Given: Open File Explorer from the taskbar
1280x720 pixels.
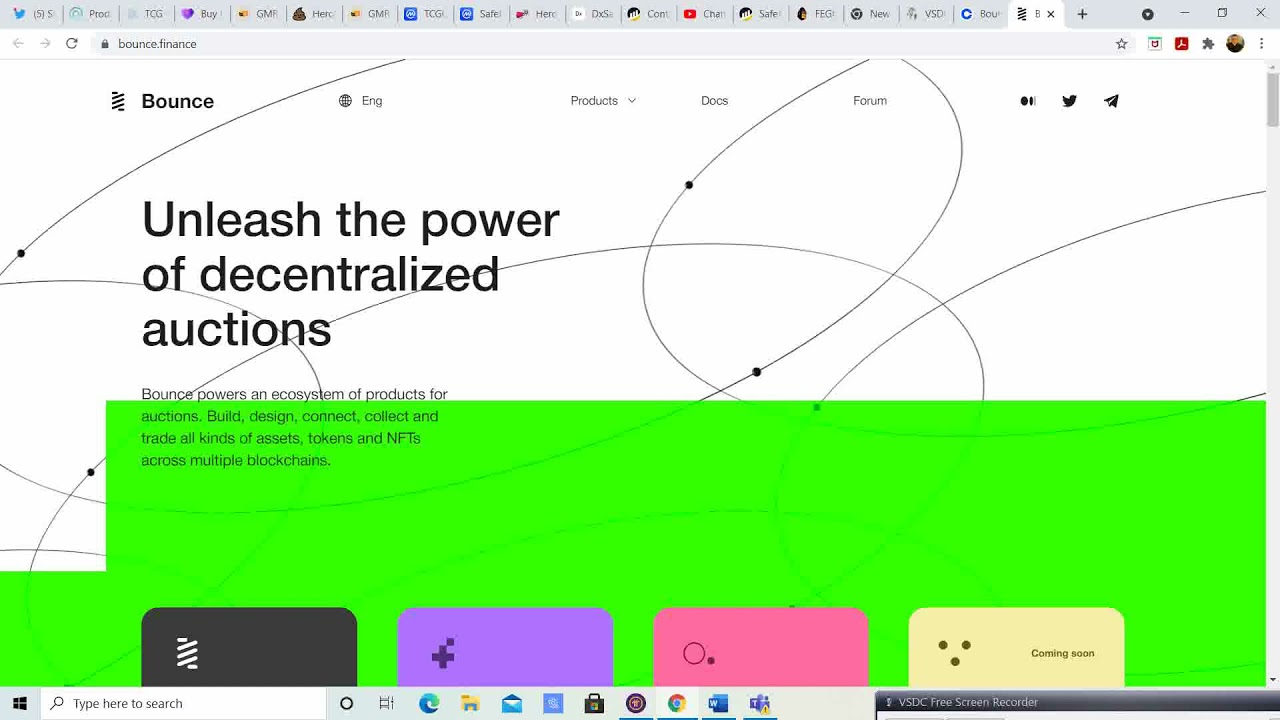Looking at the screenshot, I should pyautogui.click(x=470, y=703).
